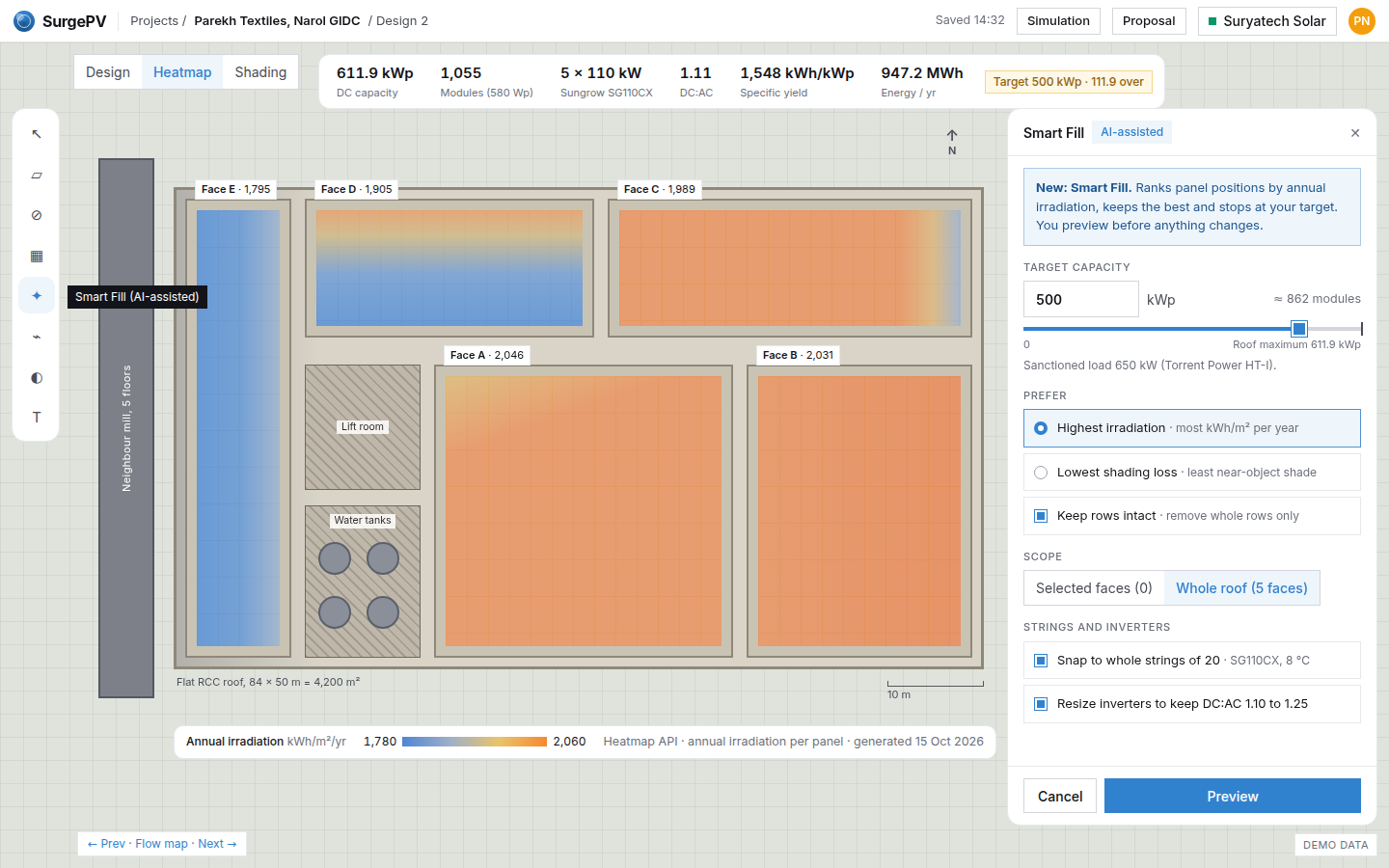Select roof Face A label
This screenshot has width=1389, height=868.
click(x=487, y=355)
